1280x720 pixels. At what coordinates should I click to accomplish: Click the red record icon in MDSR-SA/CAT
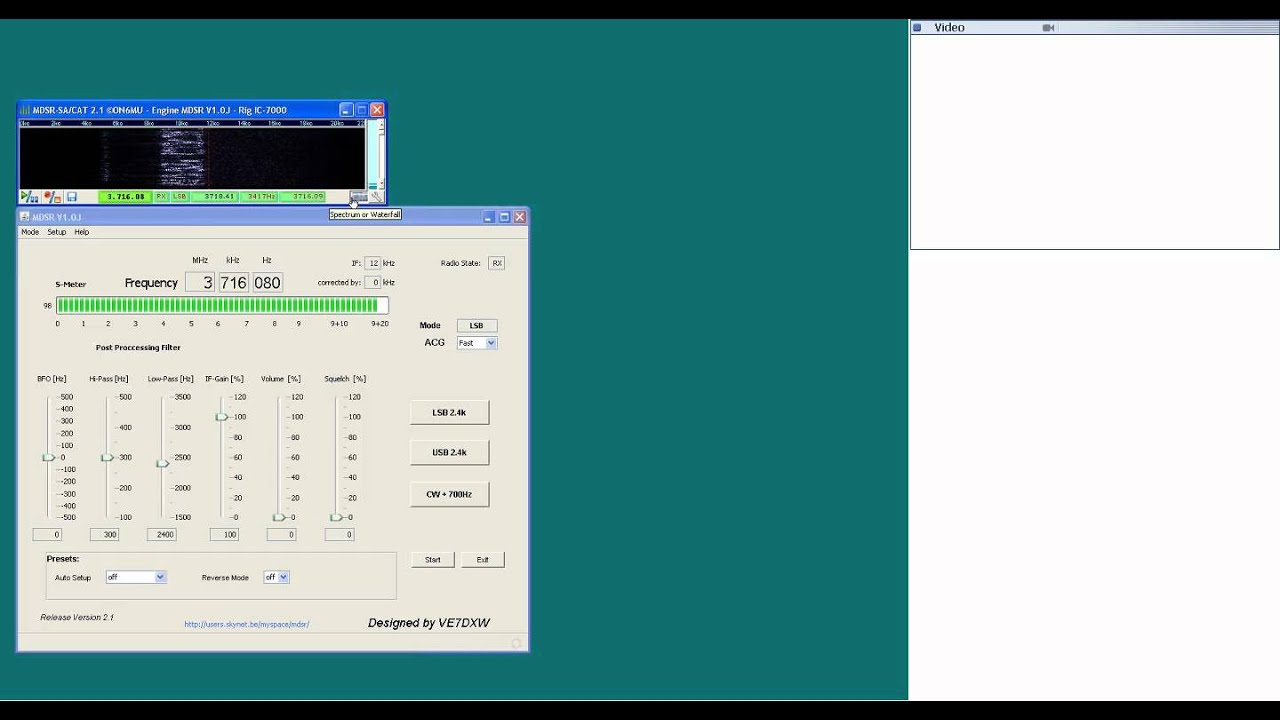click(x=52, y=197)
